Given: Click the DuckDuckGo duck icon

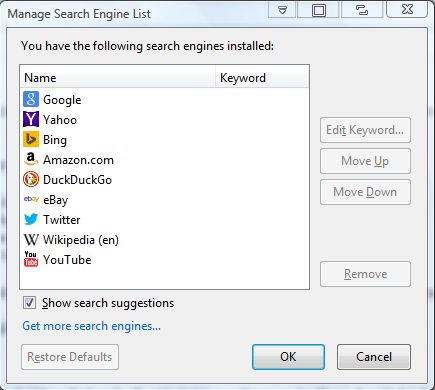Looking at the screenshot, I should 31,179.
